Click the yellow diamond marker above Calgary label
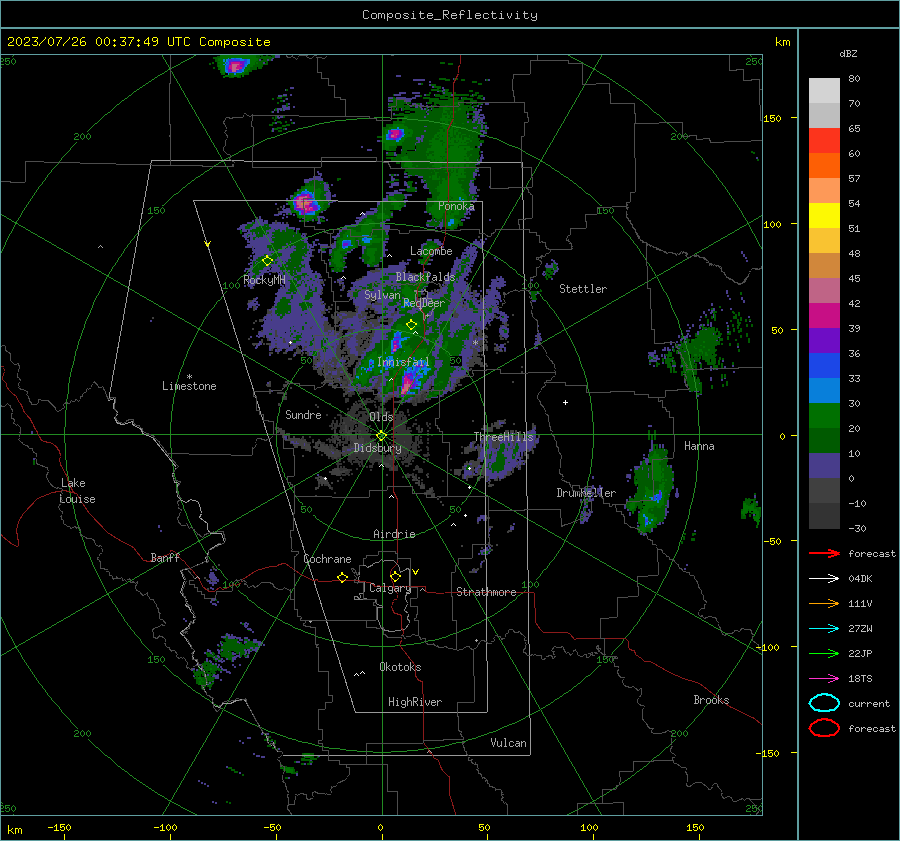This screenshot has height=841, width=900. 395,576
